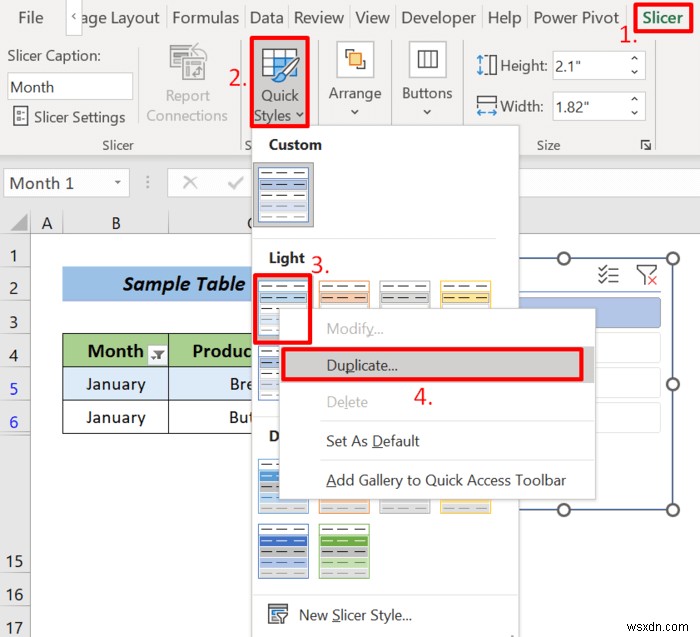Select row 5 header
Viewport: 700px width, 637px height.
[x=14, y=388]
